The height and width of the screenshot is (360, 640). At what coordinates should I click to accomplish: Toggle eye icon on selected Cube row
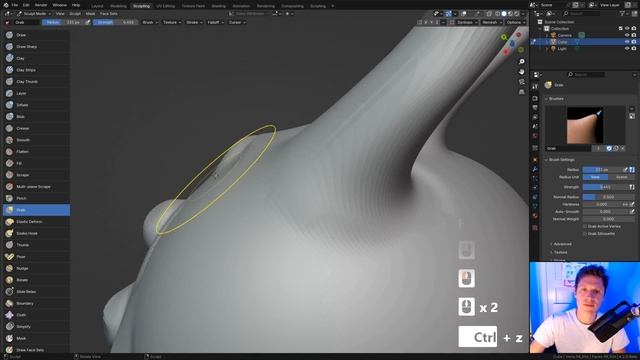[627, 42]
